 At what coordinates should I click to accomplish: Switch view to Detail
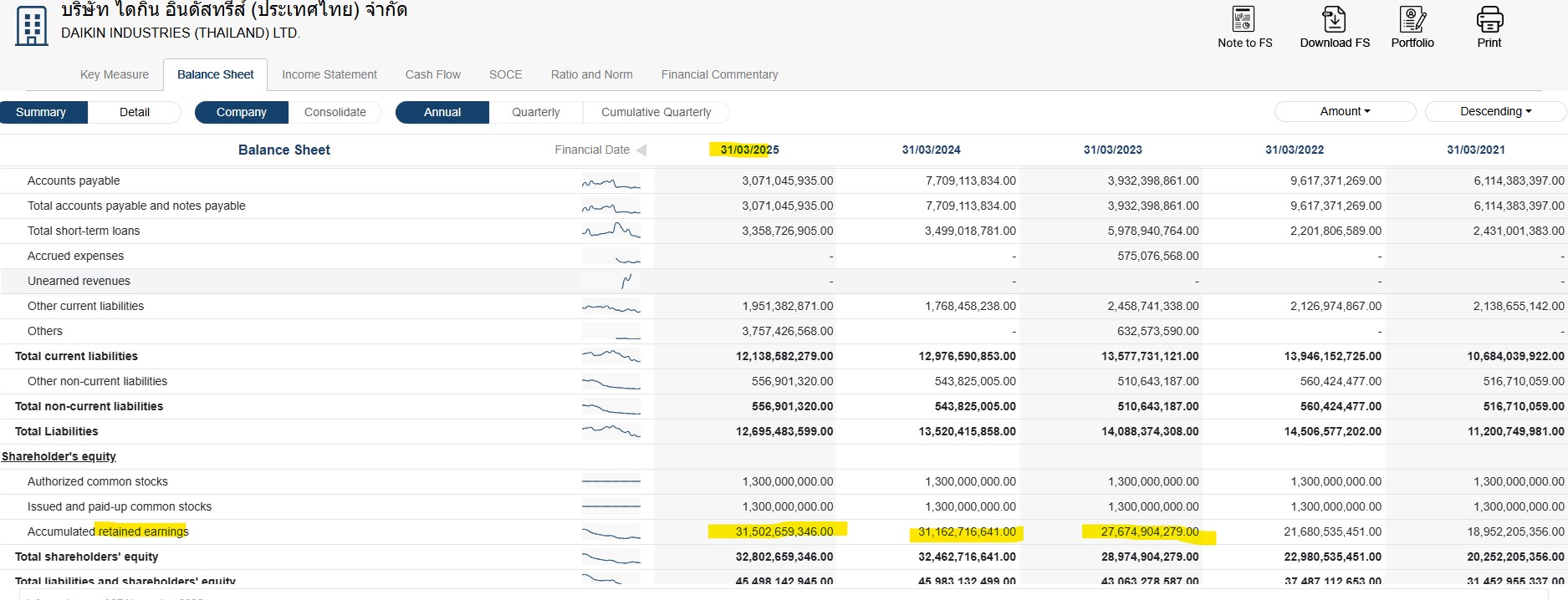pyautogui.click(x=134, y=112)
